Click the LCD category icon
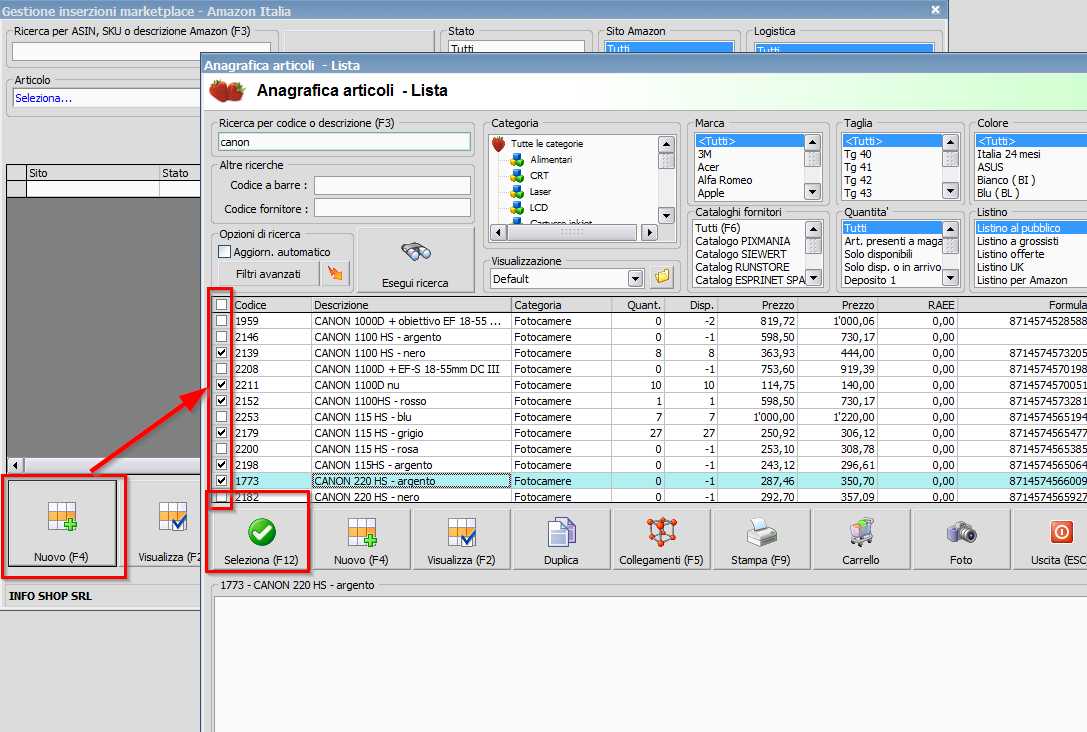1087x732 pixels. (517, 207)
